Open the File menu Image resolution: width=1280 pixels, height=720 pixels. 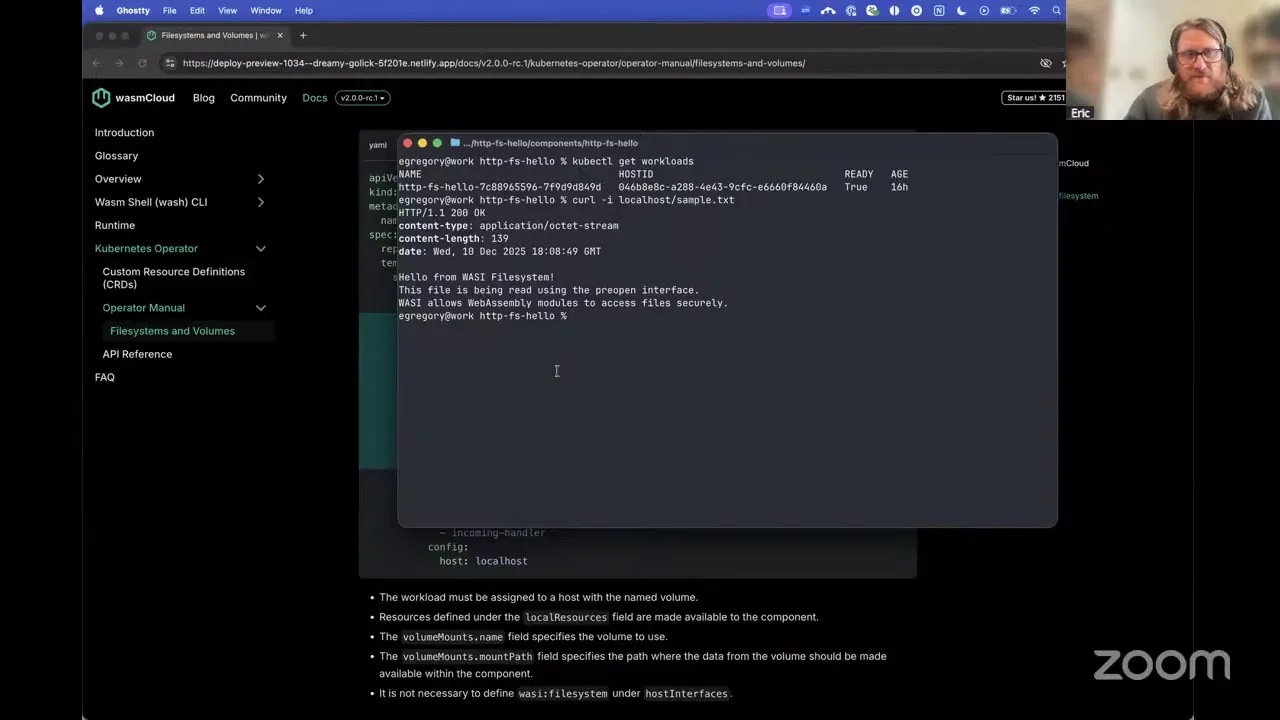pyautogui.click(x=170, y=10)
